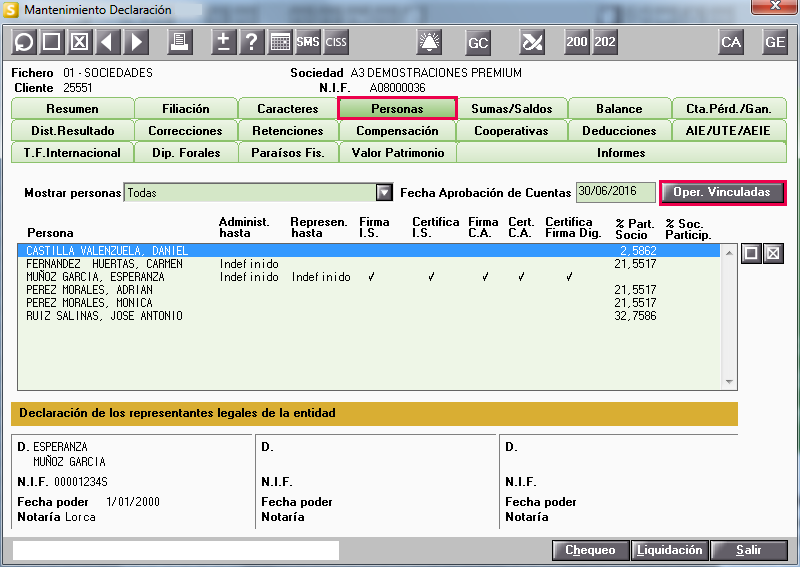The image size is (800, 567).
Task: Click the refresh circular arrow toolbar icon
Action: tap(23, 42)
